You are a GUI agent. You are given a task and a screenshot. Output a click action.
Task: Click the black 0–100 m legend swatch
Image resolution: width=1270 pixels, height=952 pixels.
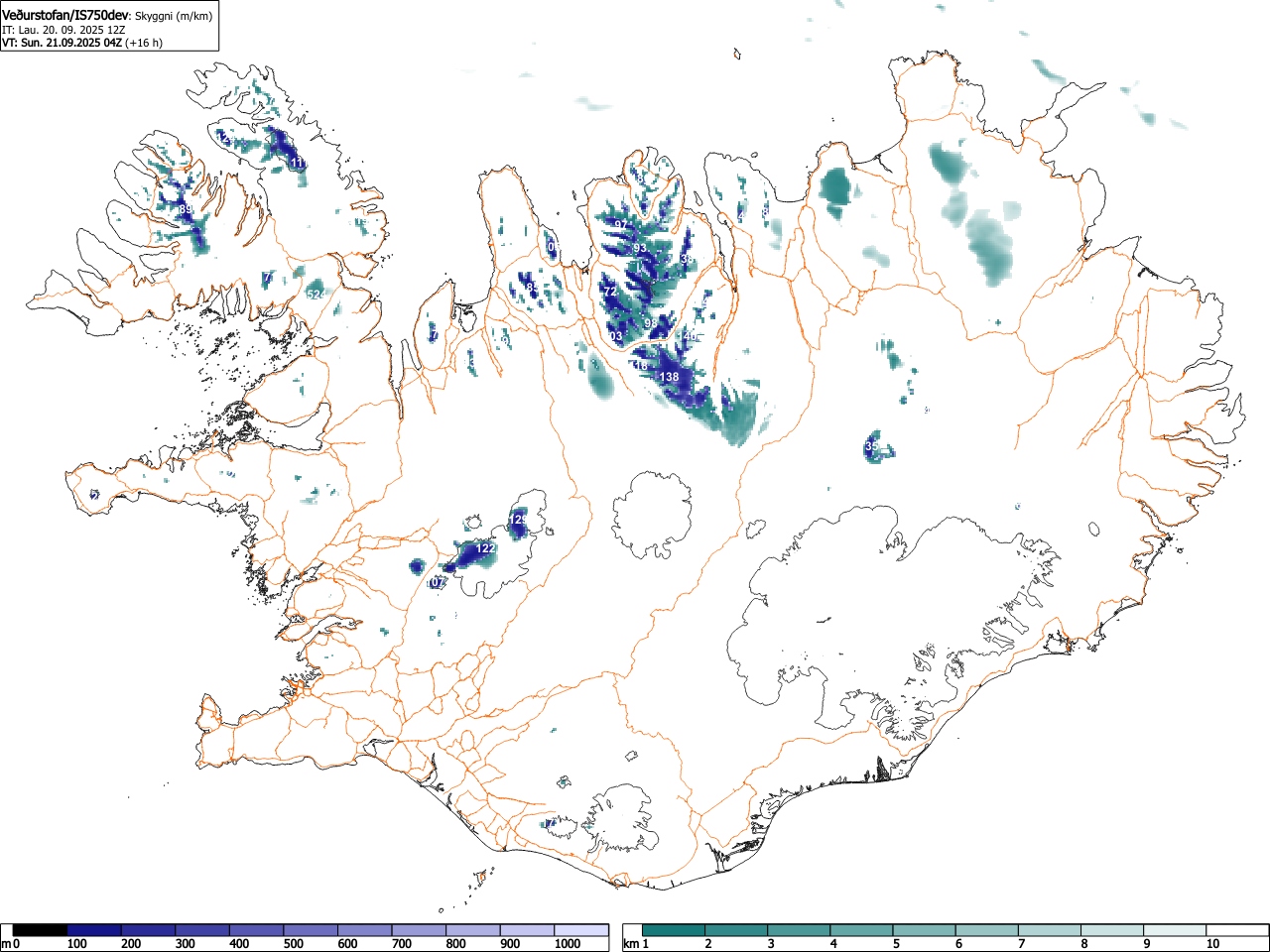[41, 930]
